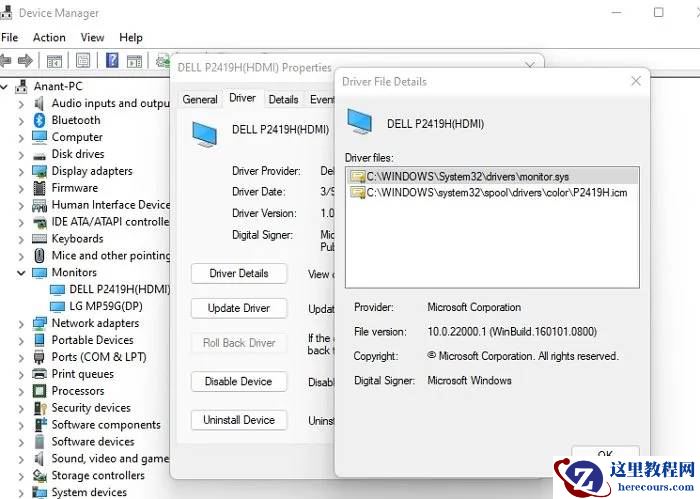
Task: Select DELL P2419H(HDMI) in device tree
Action: pyautogui.click(x=120, y=289)
